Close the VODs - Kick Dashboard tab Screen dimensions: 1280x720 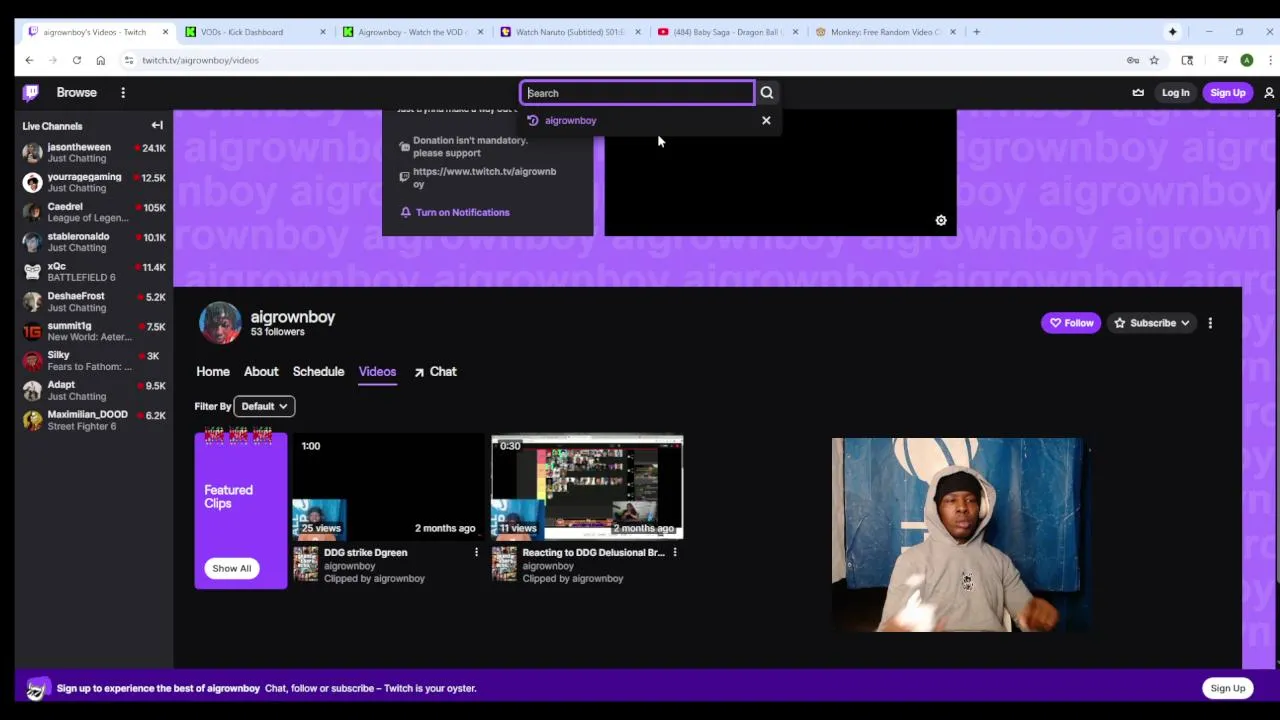322,32
